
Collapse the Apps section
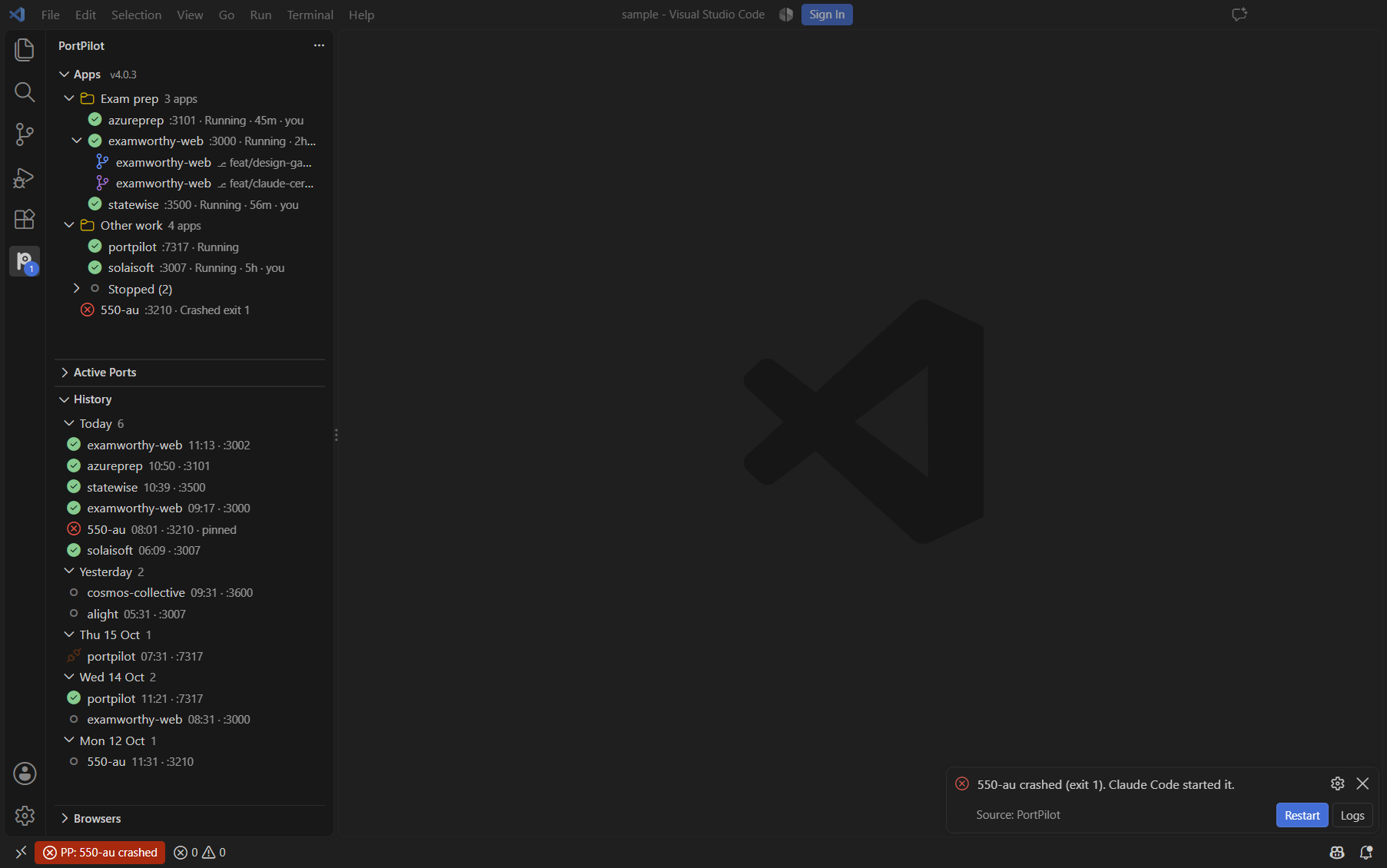pos(65,75)
